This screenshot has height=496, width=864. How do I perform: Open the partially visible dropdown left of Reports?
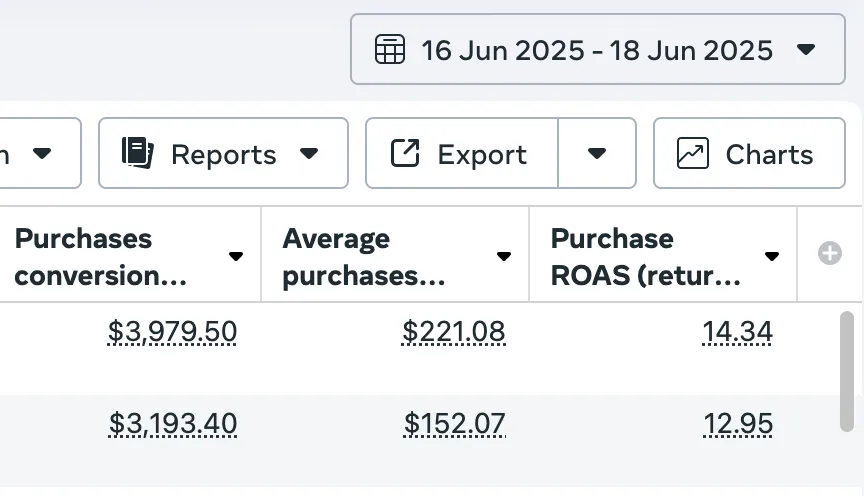[40, 153]
